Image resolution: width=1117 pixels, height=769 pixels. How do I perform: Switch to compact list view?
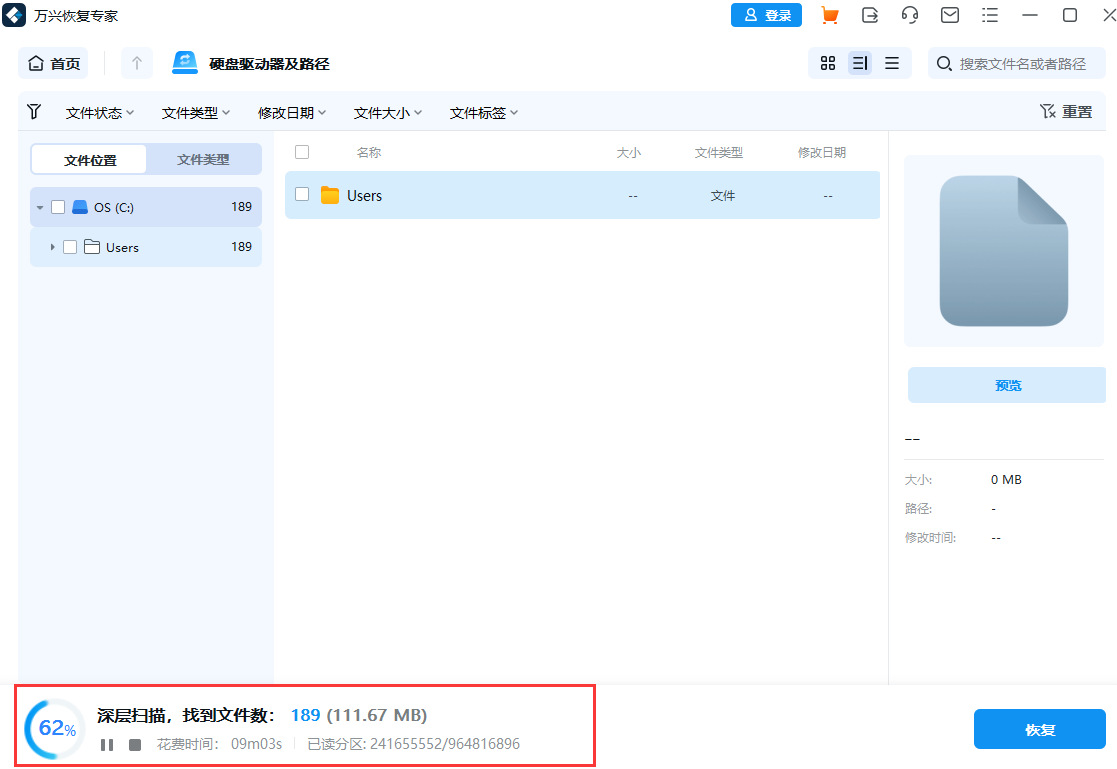click(x=893, y=62)
